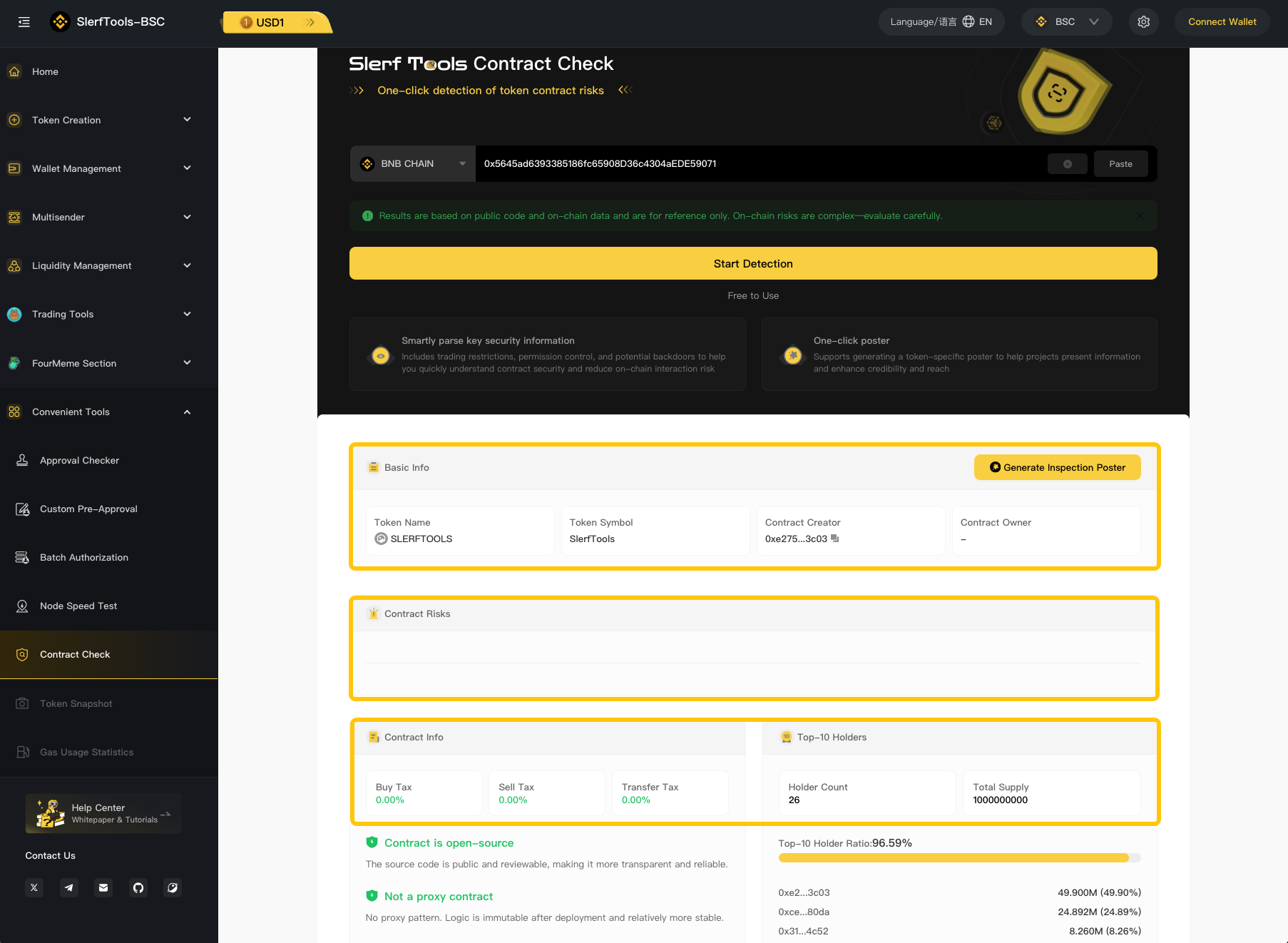This screenshot has height=943, width=1288.
Task: Click Generate Inspection Poster button
Action: click(x=1057, y=467)
